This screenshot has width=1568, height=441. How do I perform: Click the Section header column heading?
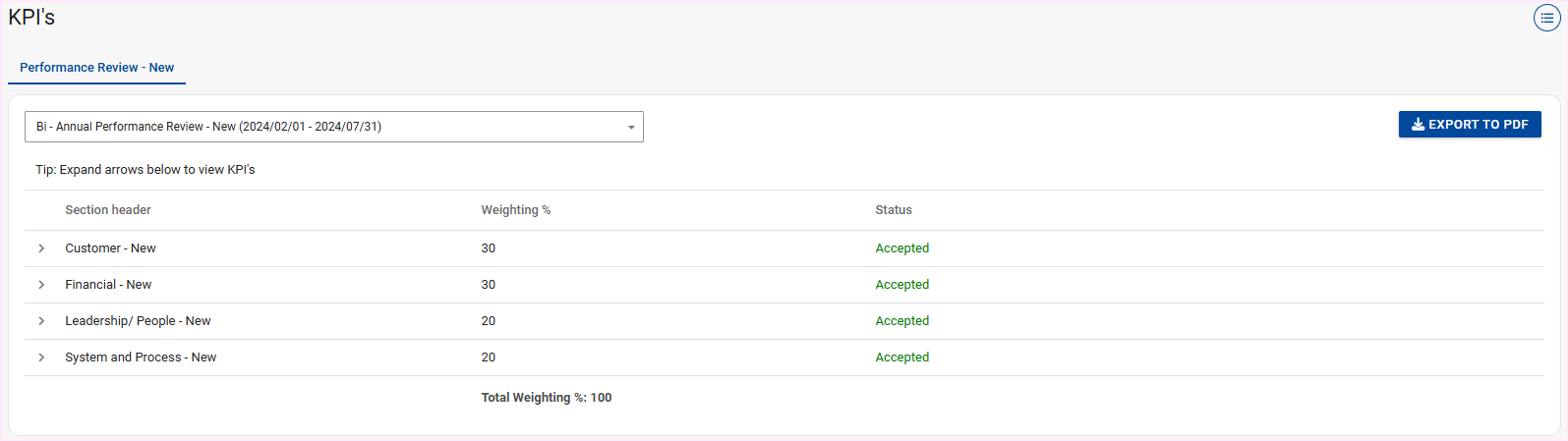click(x=108, y=210)
